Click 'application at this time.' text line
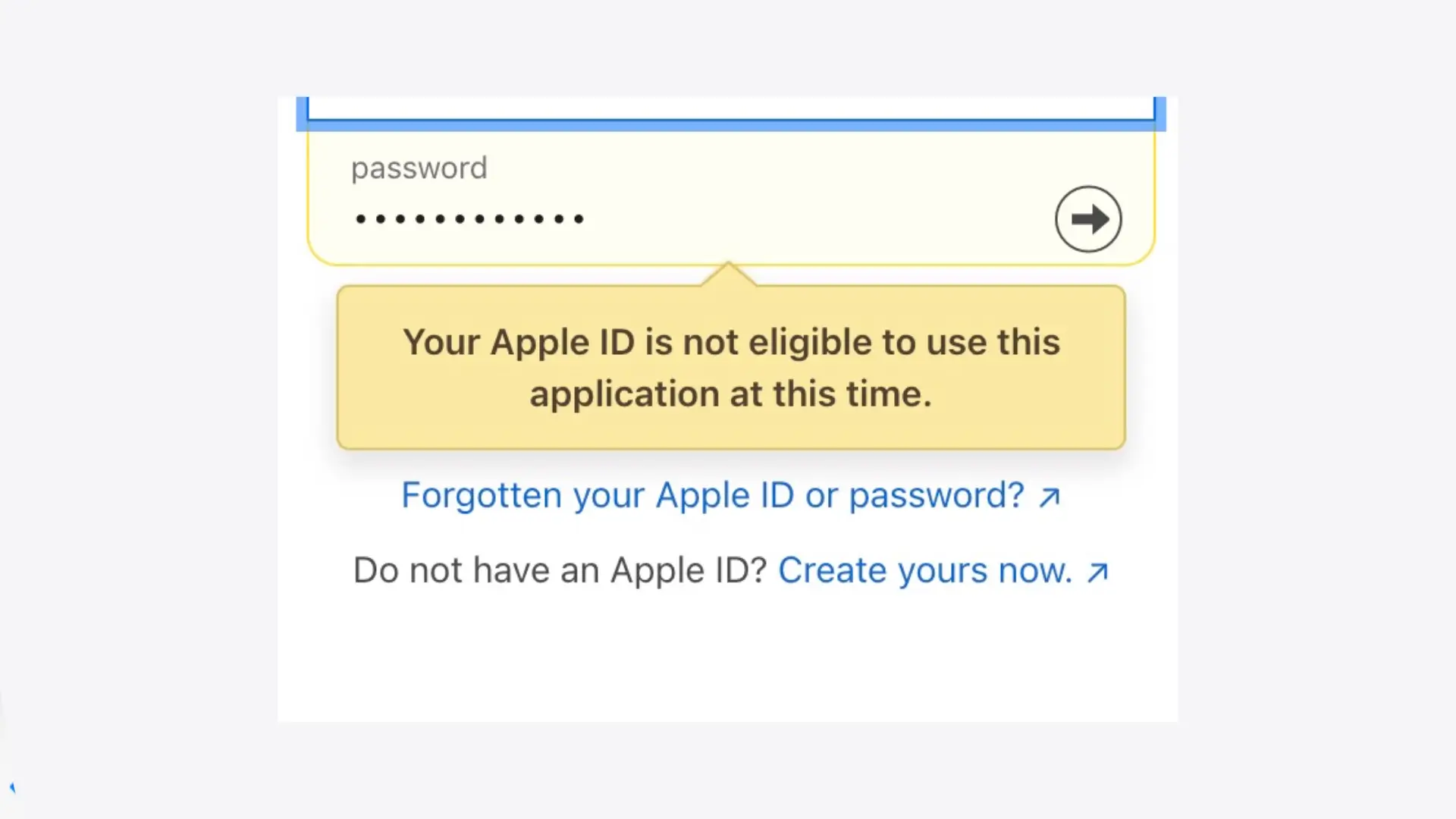1456x819 pixels. coord(731,394)
